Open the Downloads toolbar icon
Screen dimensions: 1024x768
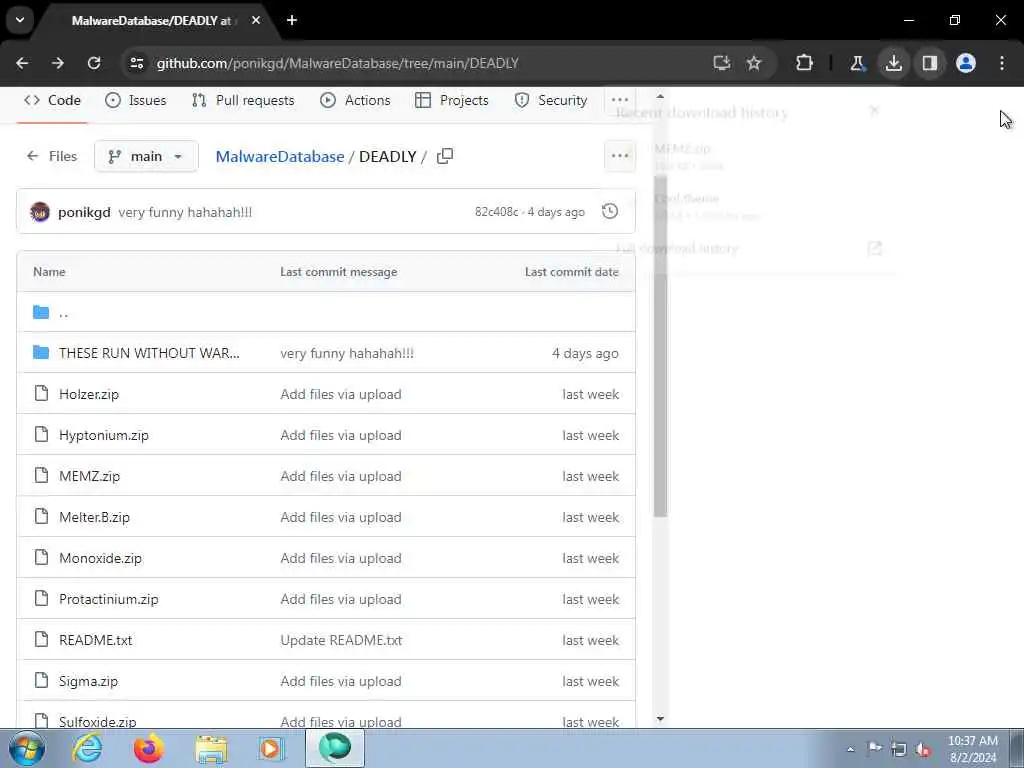pos(894,63)
